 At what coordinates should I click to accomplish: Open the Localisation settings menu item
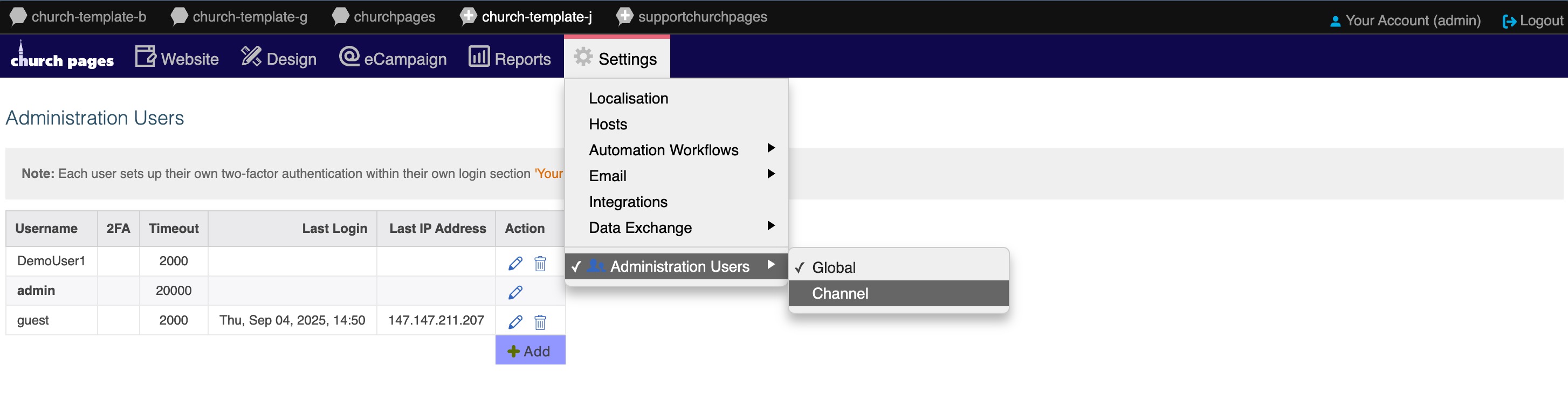pyautogui.click(x=628, y=99)
